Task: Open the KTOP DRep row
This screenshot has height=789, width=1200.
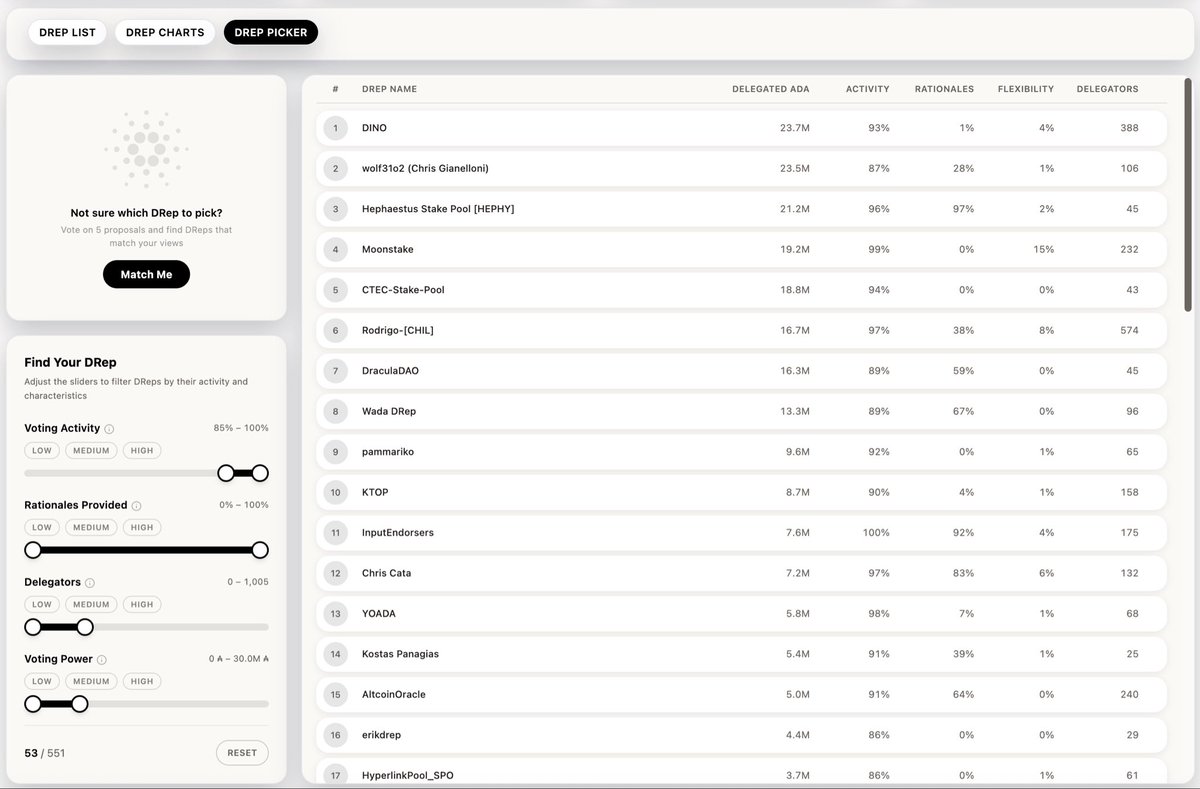Action: (742, 492)
